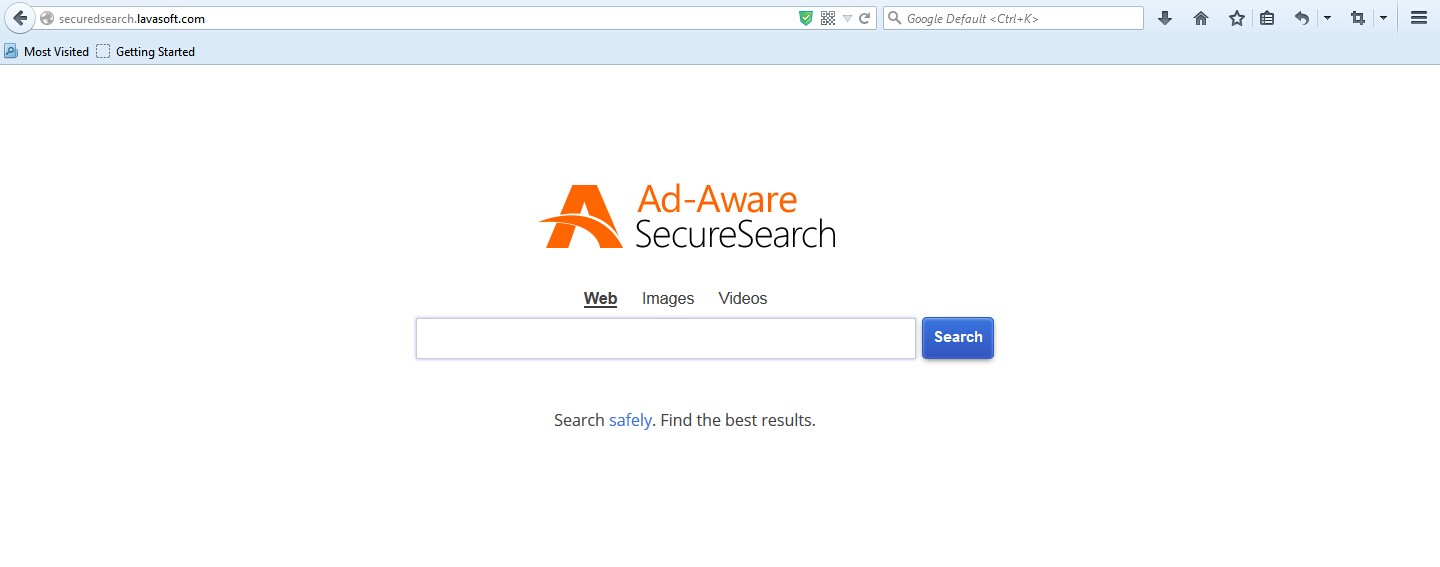Bookmark this page with the star icon
This screenshot has height=567, width=1440.
pos(1237,18)
